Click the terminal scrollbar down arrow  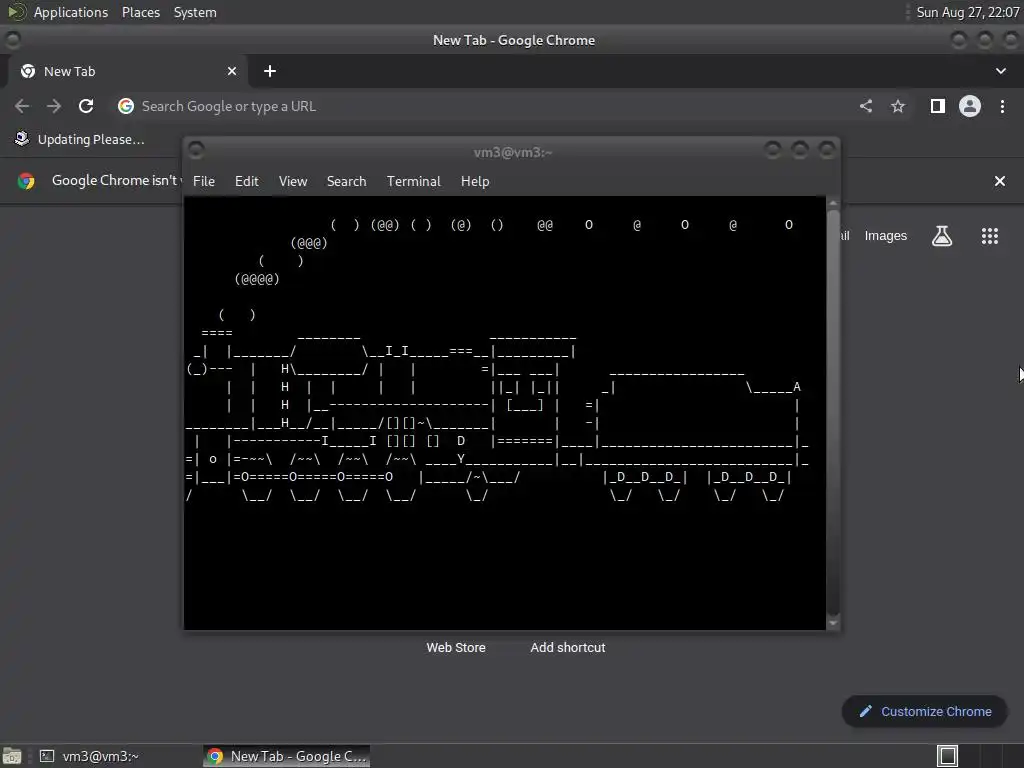coord(833,623)
